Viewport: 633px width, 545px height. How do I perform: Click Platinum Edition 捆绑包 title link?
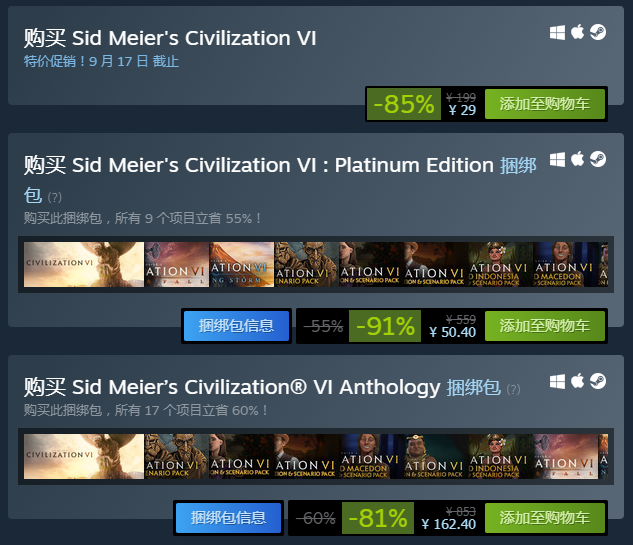click(x=518, y=166)
